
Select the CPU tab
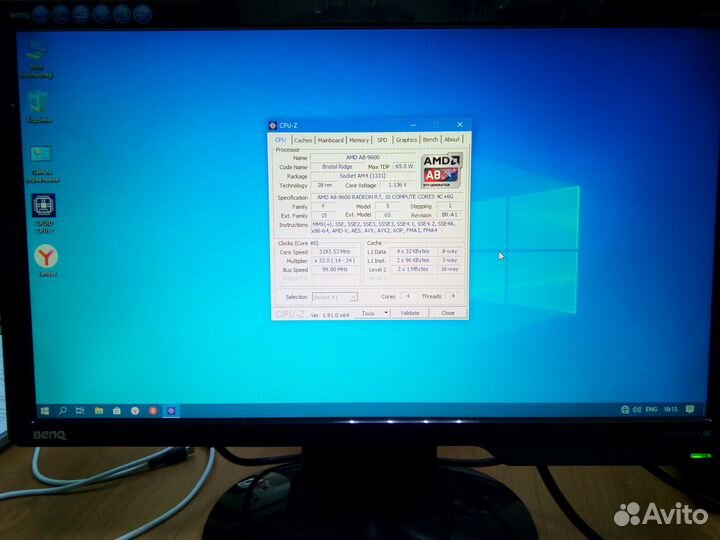[x=281, y=140]
